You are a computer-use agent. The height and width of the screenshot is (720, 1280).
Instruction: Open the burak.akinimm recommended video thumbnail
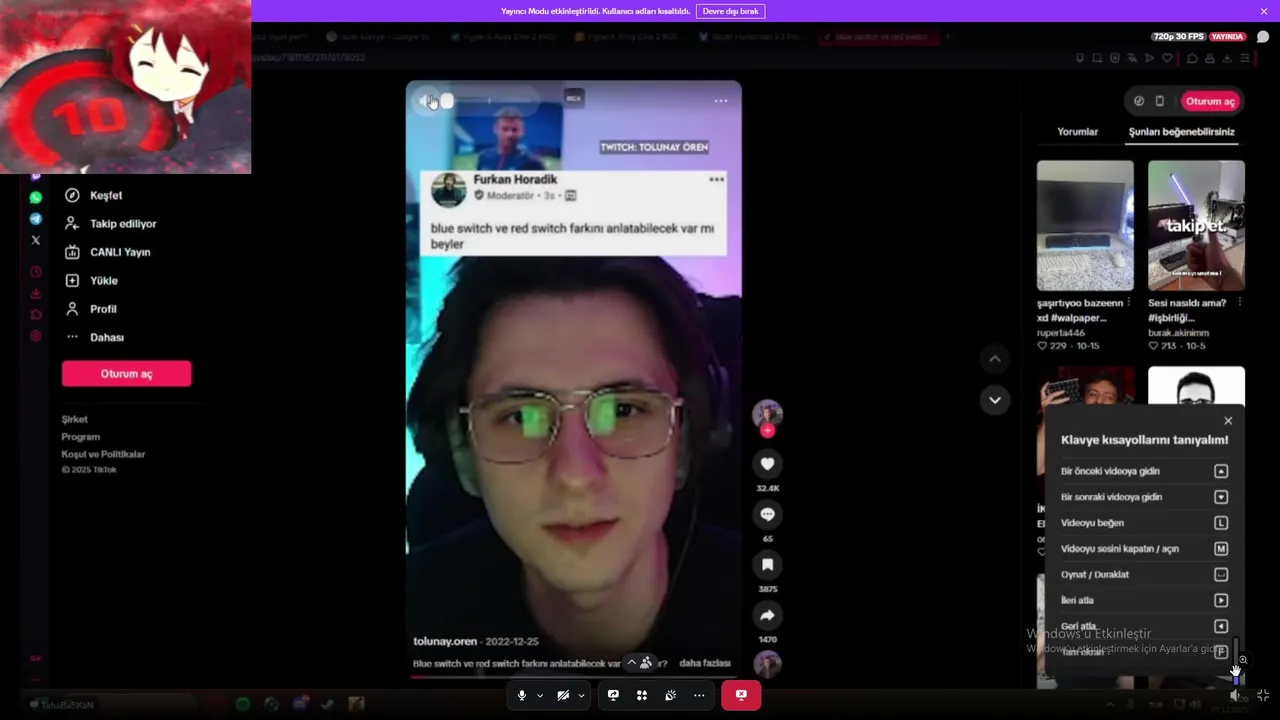[x=1196, y=225]
